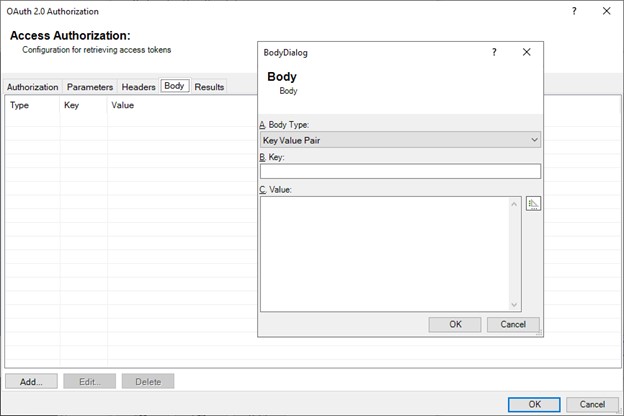The image size is (624, 416).
Task: Close the OAuth 2.0 Authorization window
Action: [x=605, y=11]
